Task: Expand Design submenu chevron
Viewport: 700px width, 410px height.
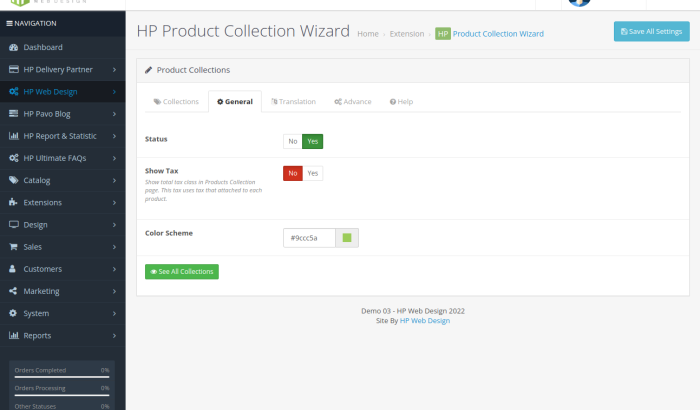Action: (114, 225)
